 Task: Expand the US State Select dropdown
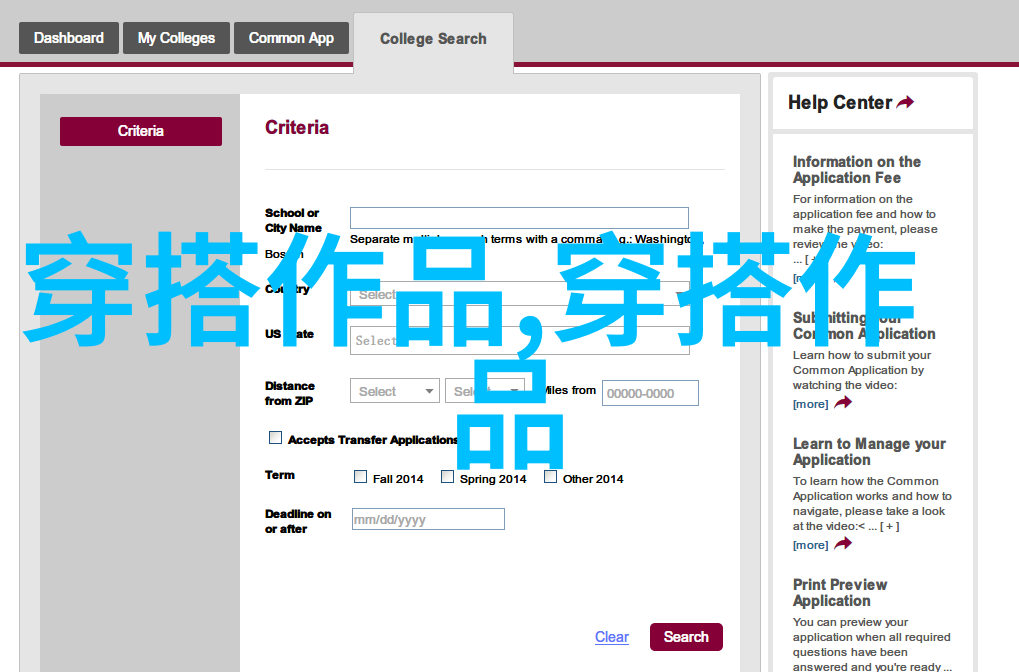coord(520,340)
